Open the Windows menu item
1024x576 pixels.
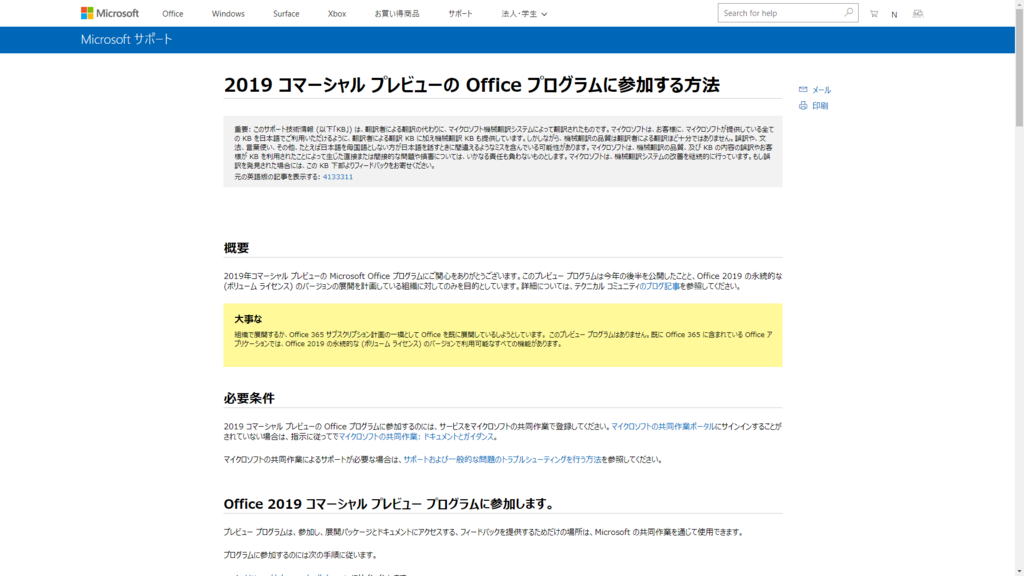[227, 13]
